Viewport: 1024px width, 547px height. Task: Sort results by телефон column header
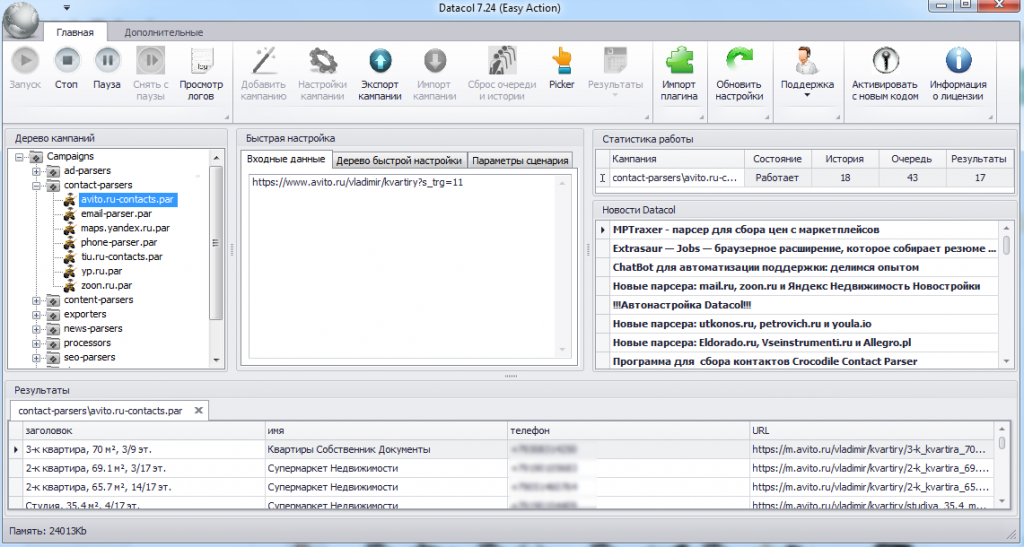click(628, 431)
